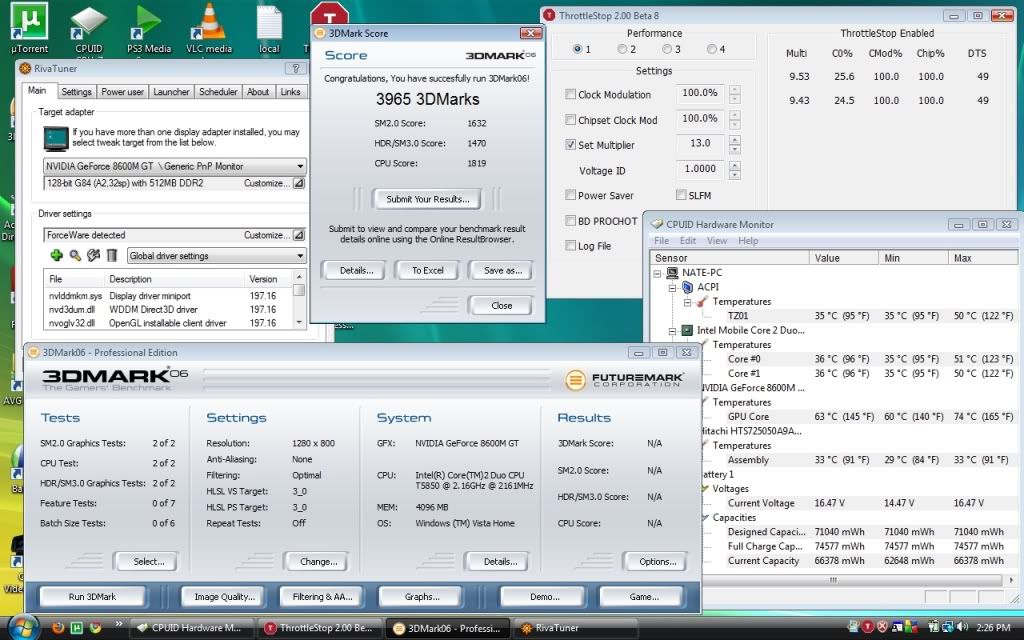Click the red ThrottleStop tray icon
Viewport: 1024px width, 640px height.
869,627
